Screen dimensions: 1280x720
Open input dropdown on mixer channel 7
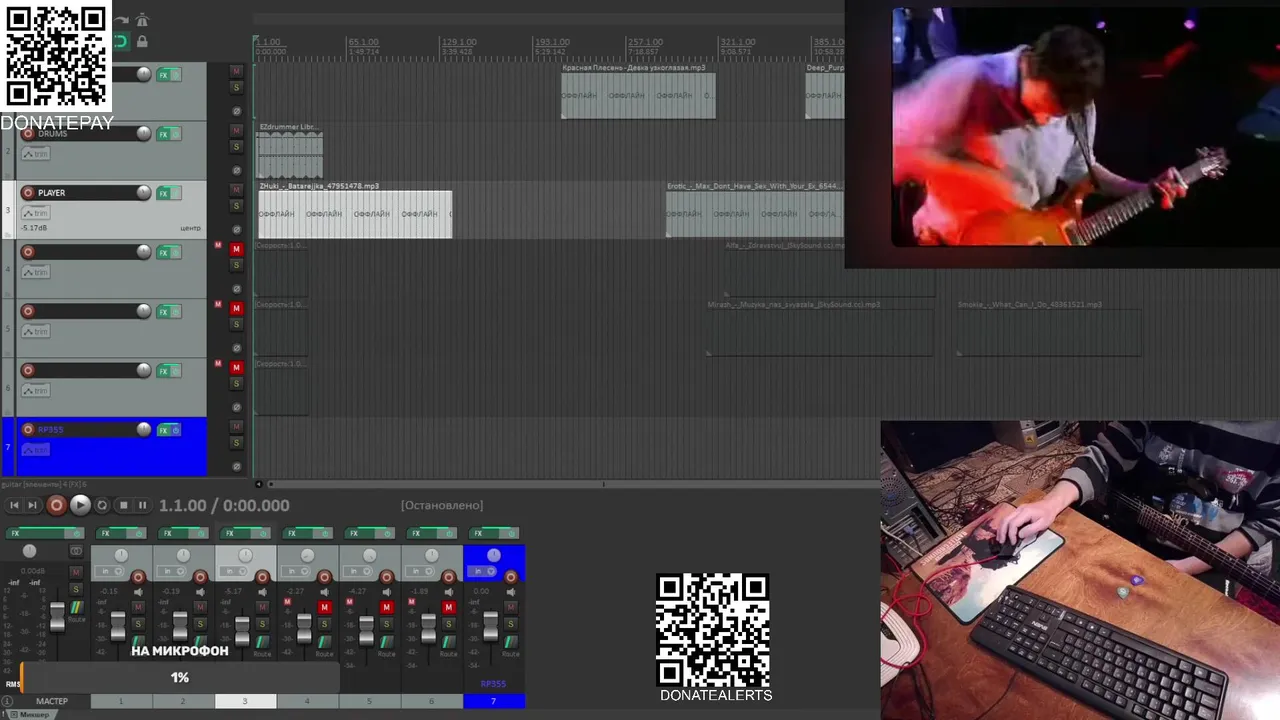click(x=480, y=571)
